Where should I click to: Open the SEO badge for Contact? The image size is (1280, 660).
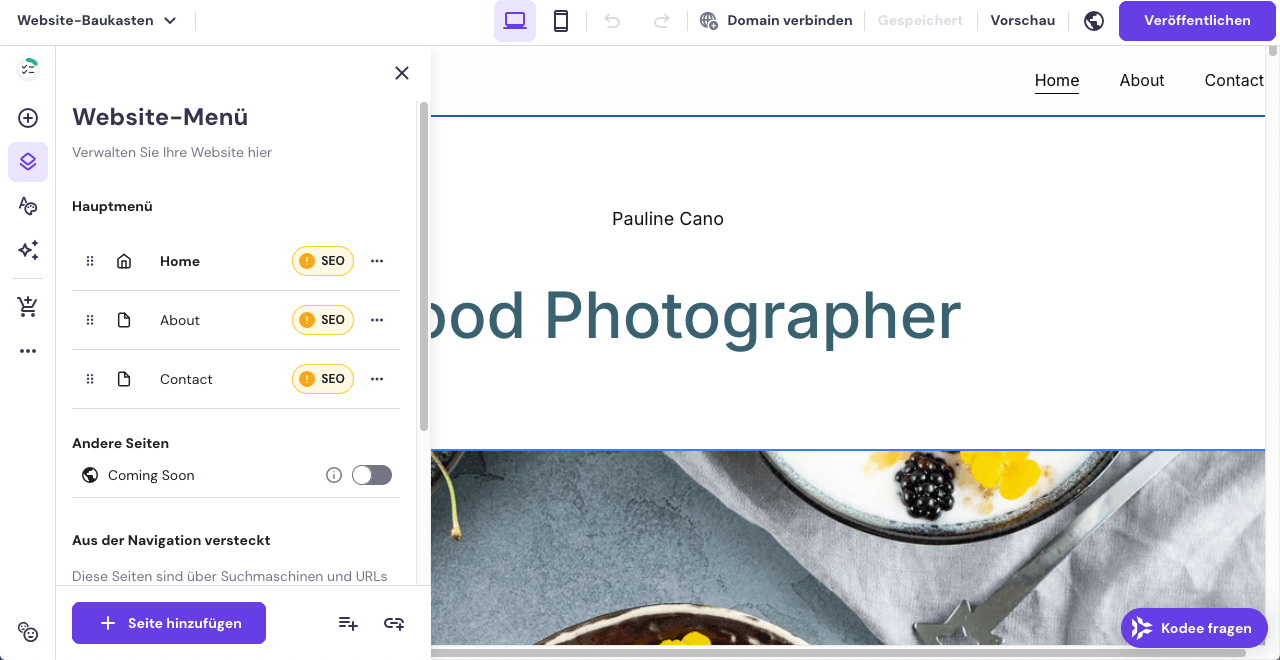coord(323,379)
